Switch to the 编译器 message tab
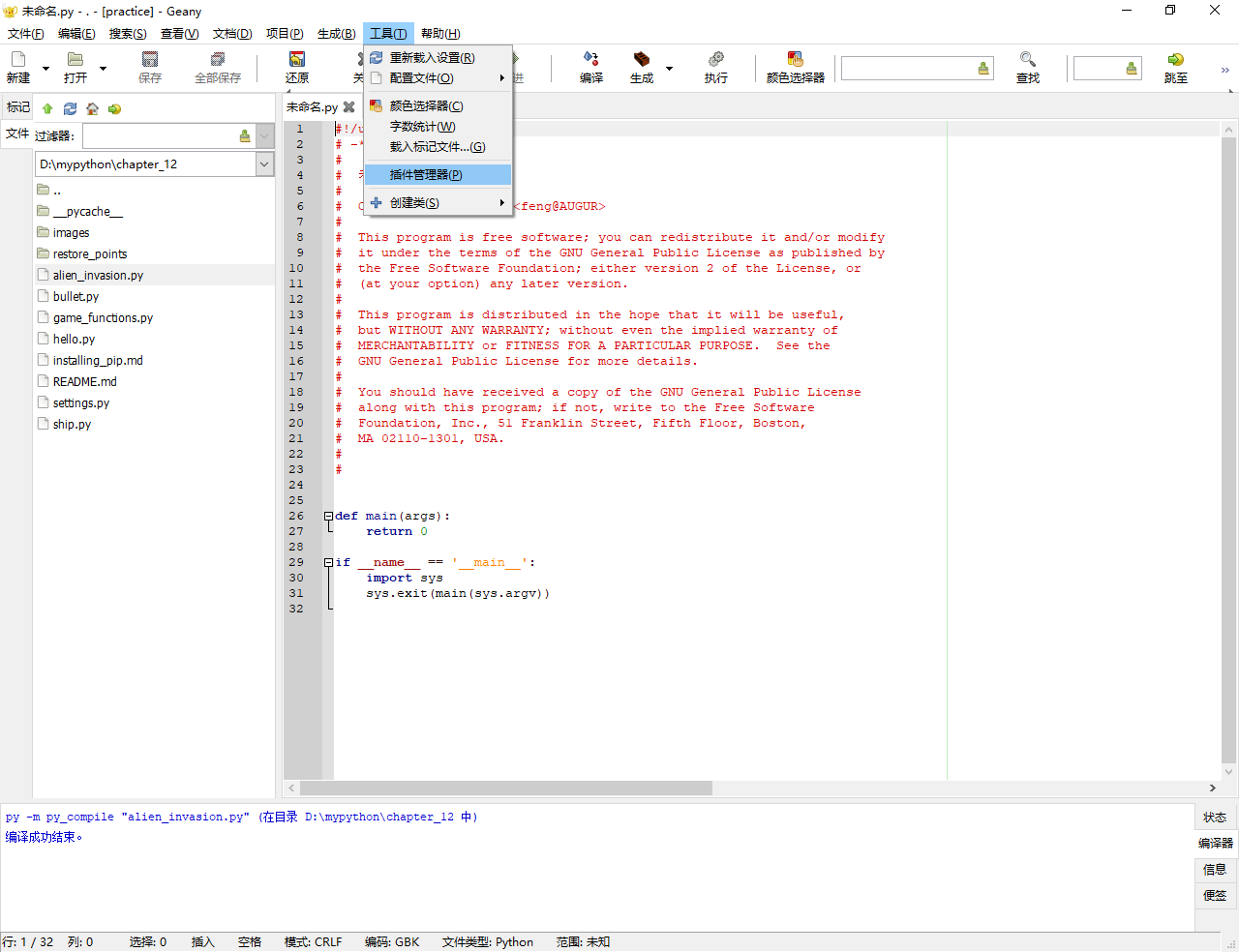The height and width of the screenshot is (952, 1239). (x=1215, y=843)
